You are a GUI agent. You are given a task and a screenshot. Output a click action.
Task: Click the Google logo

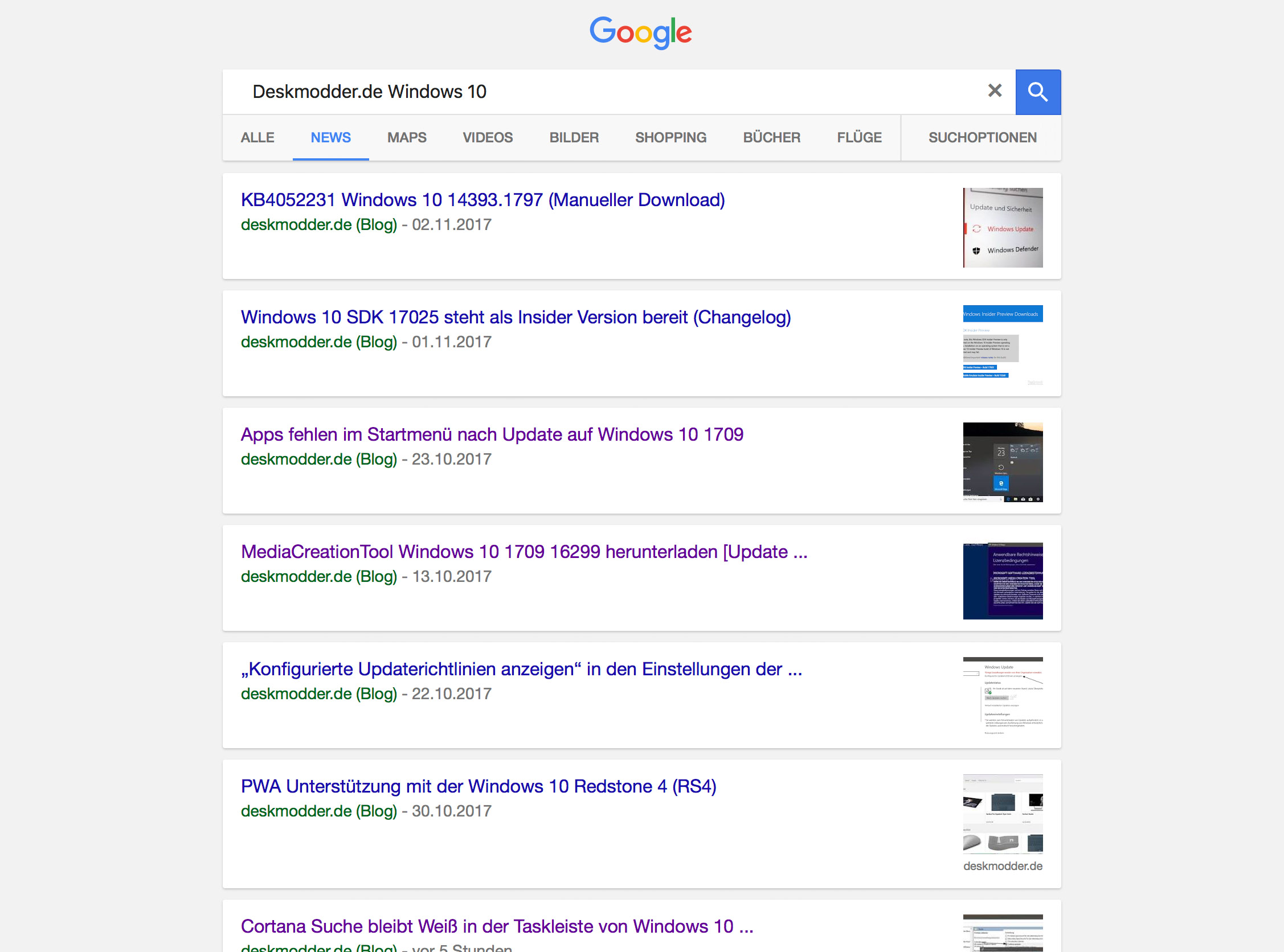click(640, 32)
